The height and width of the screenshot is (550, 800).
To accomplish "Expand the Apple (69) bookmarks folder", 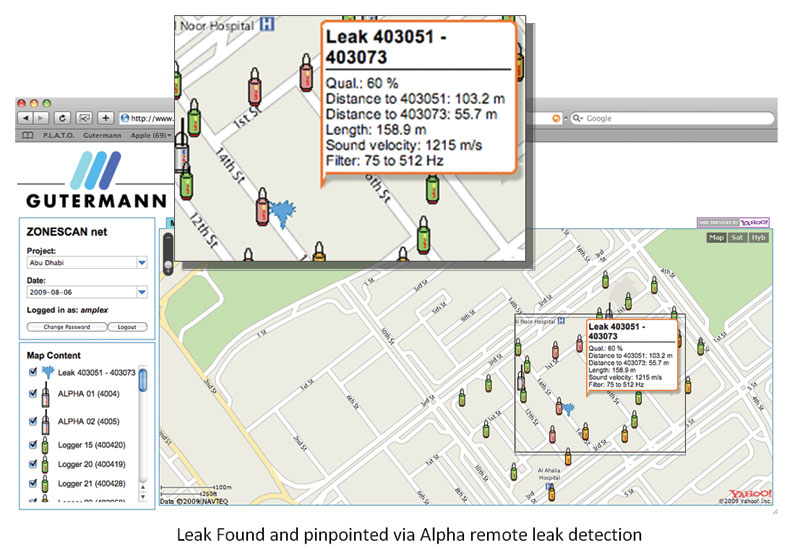I will (x=151, y=135).
